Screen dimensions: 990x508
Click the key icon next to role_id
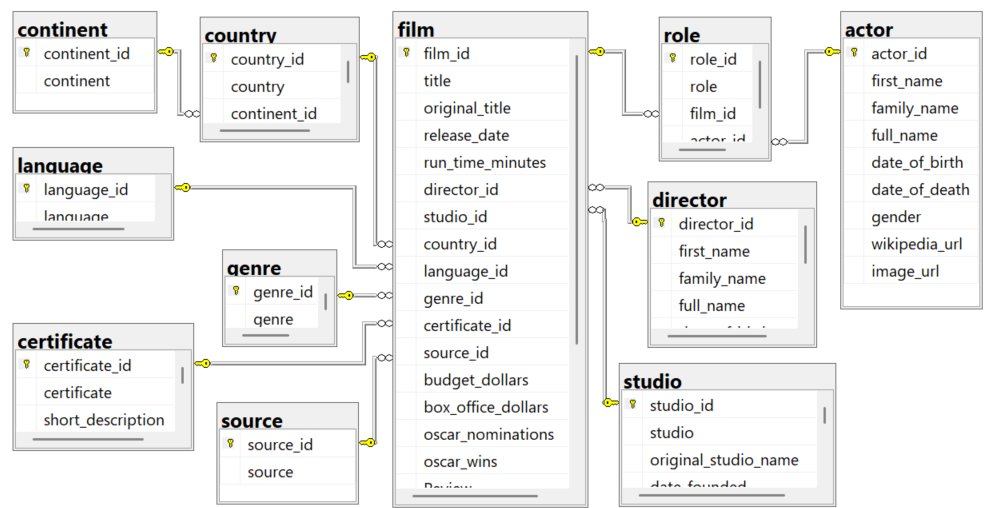pyautogui.click(x=673, y=58)
